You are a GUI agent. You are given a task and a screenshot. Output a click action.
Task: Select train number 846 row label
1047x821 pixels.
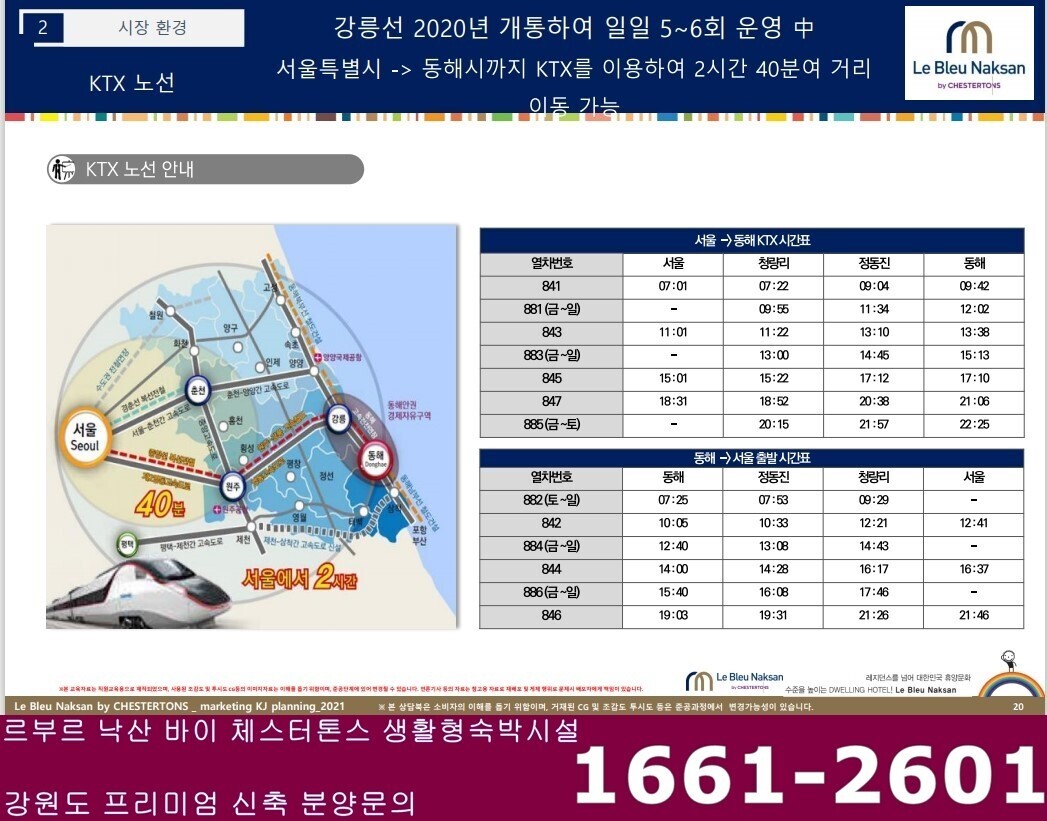[552, 615]
